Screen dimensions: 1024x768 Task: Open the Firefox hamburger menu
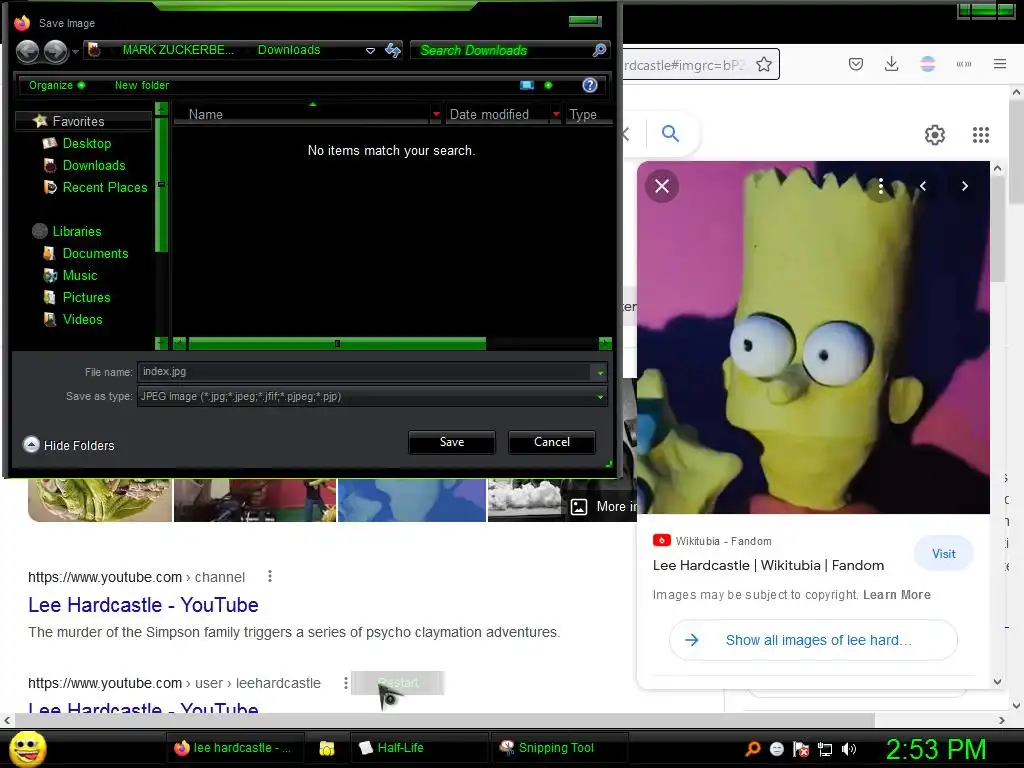pyautogui.click(x=1000, y=64)
